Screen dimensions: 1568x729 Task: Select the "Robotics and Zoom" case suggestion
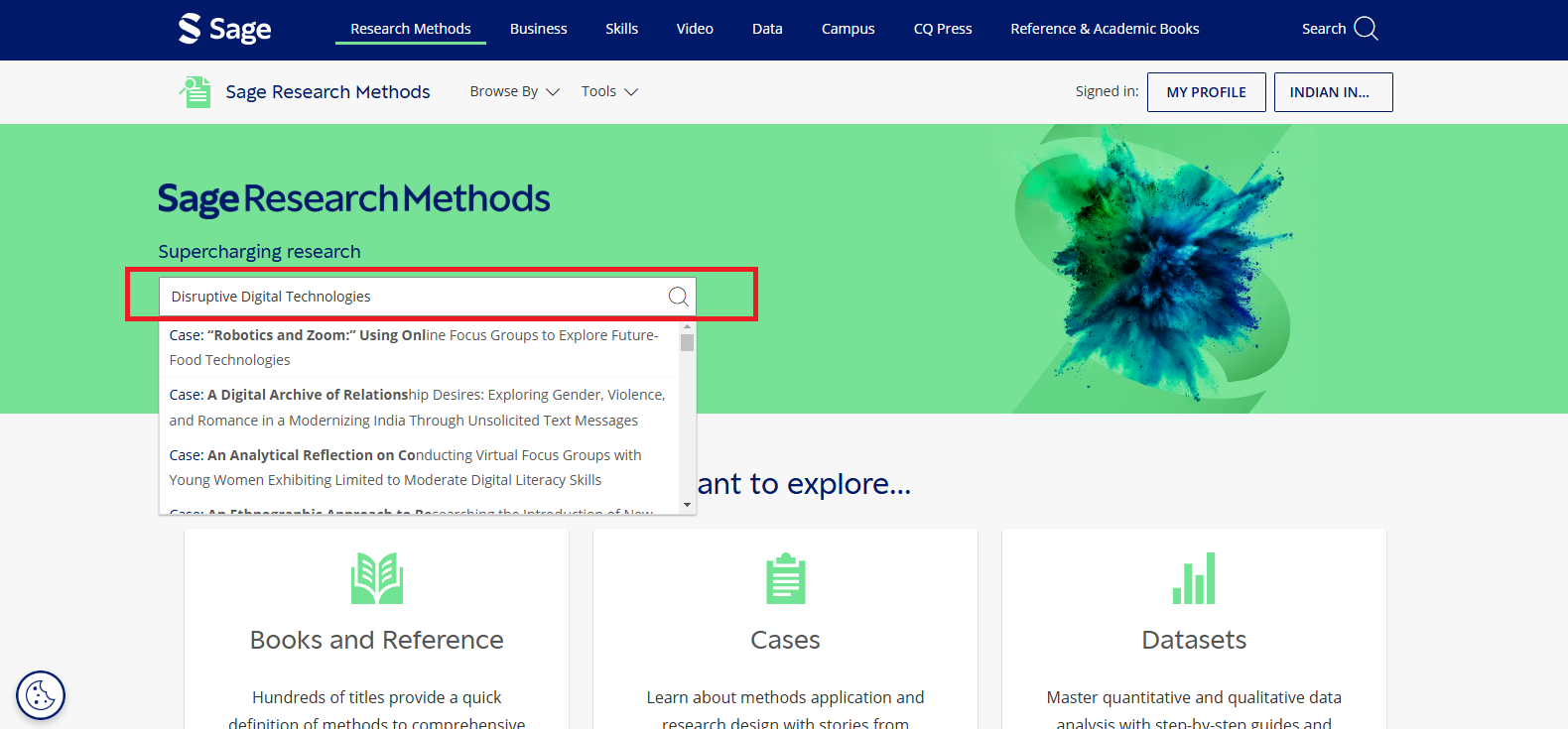click(x=413, y=347)
